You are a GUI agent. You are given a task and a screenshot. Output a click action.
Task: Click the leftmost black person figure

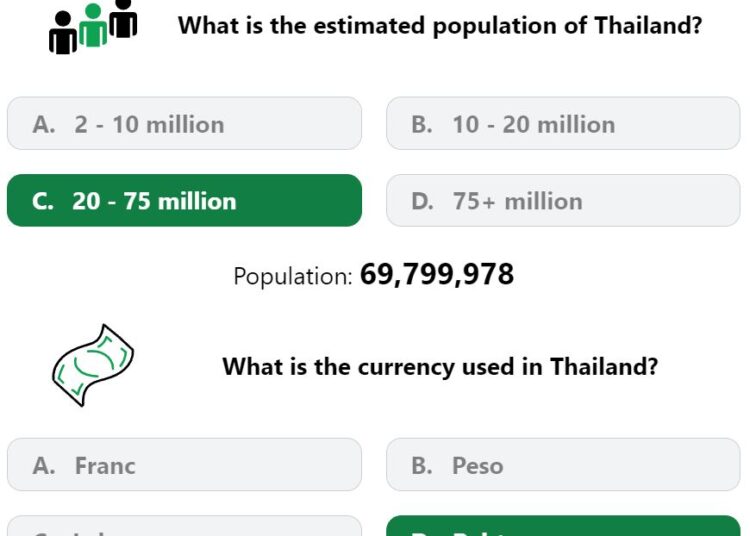63,33
